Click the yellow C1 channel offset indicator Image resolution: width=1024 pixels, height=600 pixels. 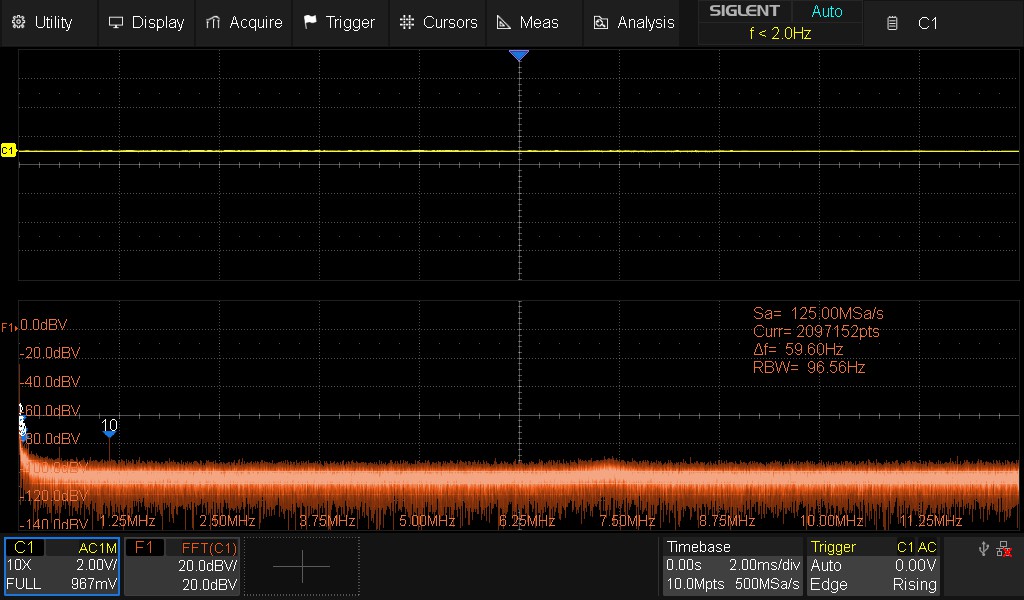coord(8,151)
